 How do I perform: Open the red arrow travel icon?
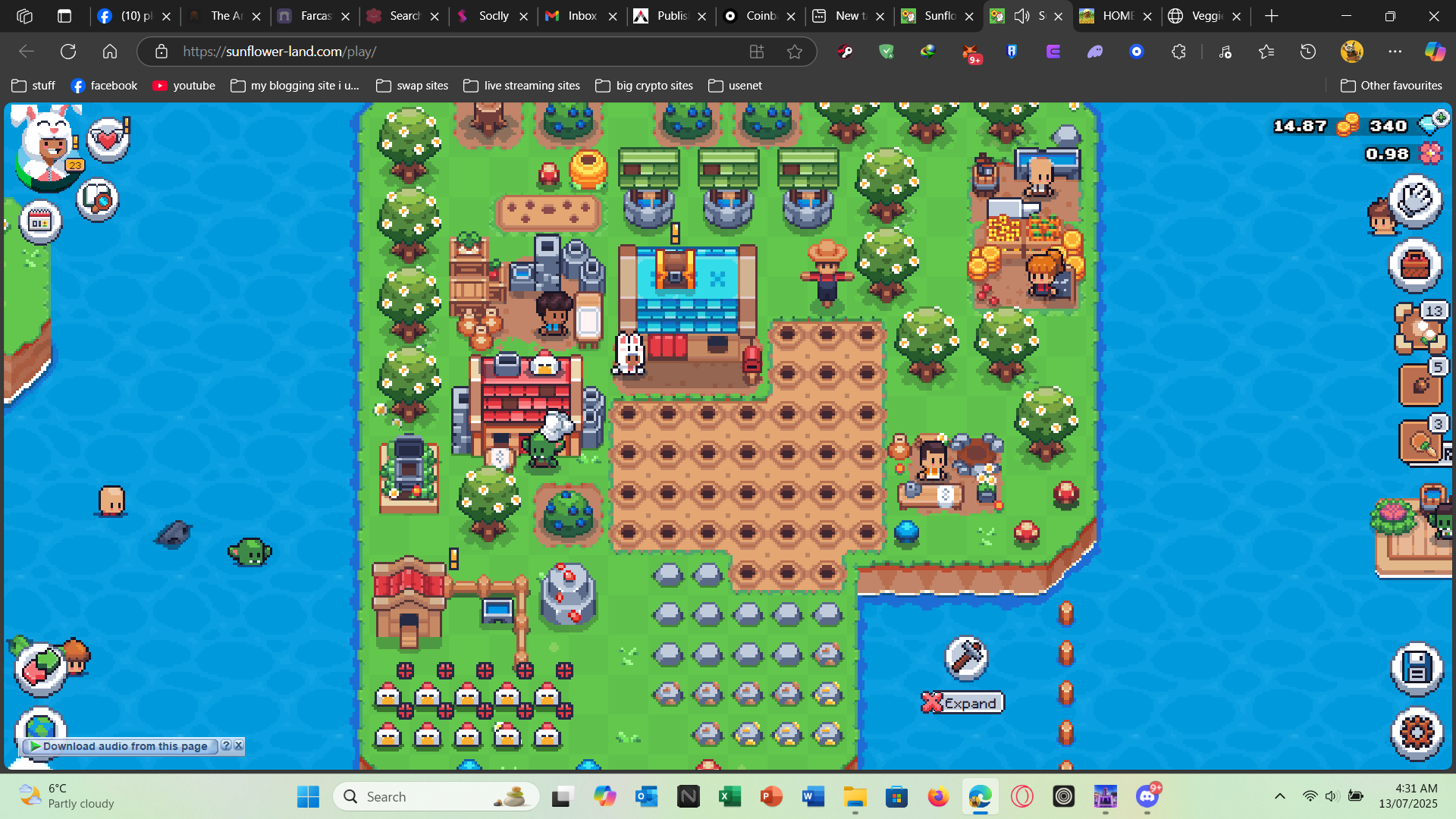(x=40, y=669)
